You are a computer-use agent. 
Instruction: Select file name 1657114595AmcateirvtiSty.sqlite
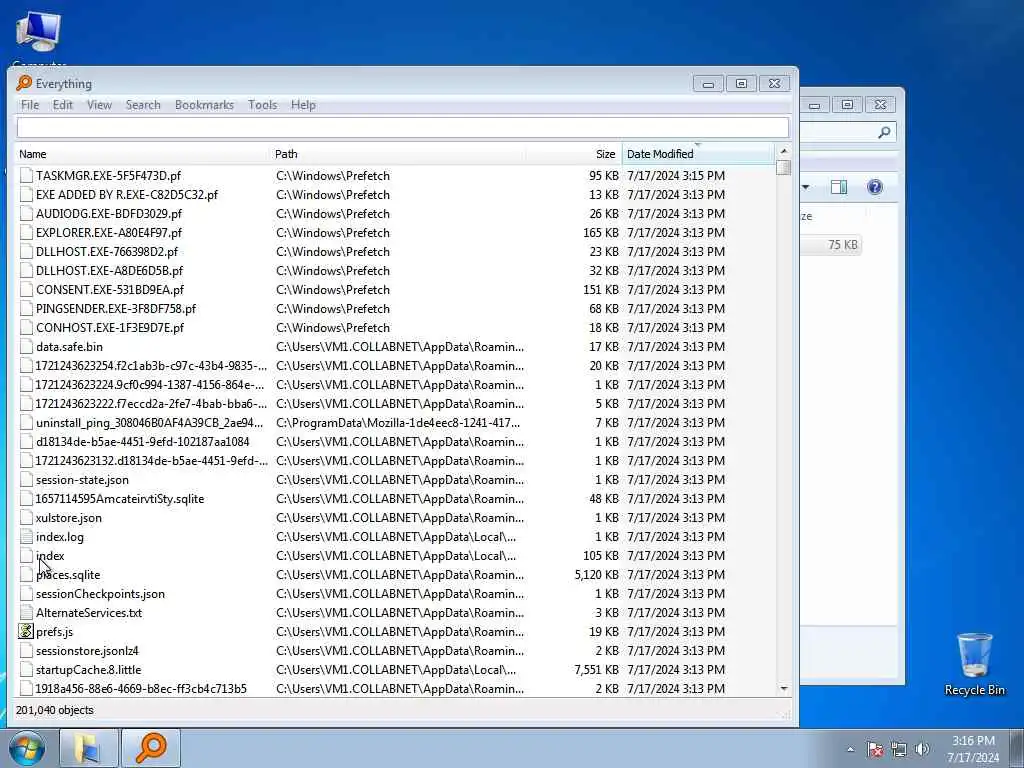click(120, 499)
